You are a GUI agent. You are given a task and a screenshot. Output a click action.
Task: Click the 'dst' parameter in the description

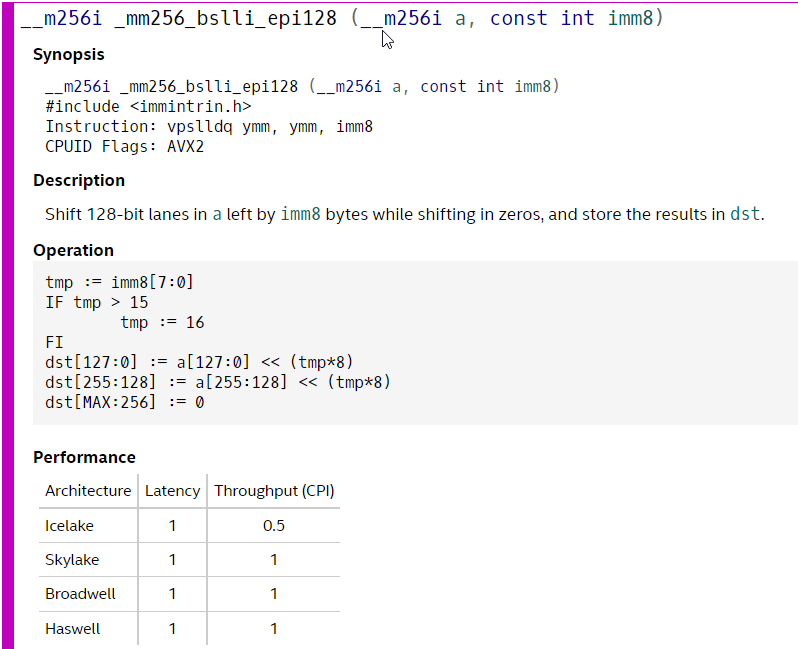point(745,214)
